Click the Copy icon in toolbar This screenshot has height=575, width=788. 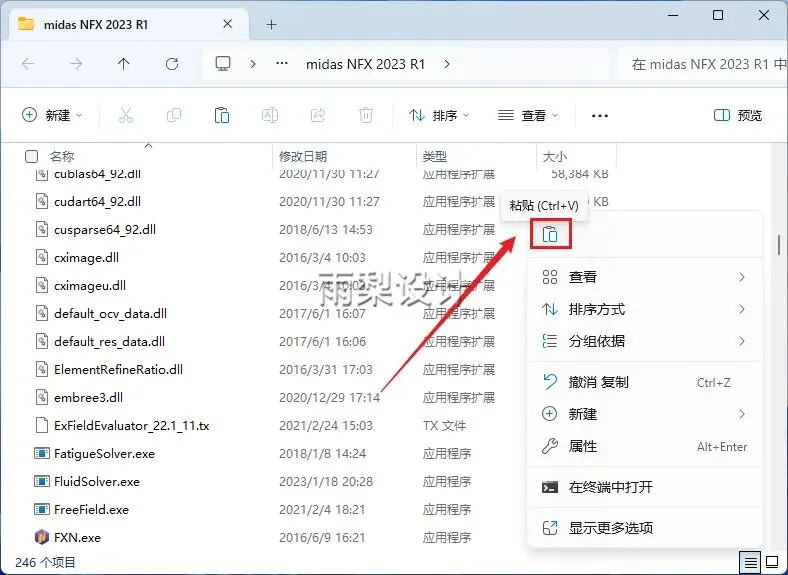pos(174,116)
